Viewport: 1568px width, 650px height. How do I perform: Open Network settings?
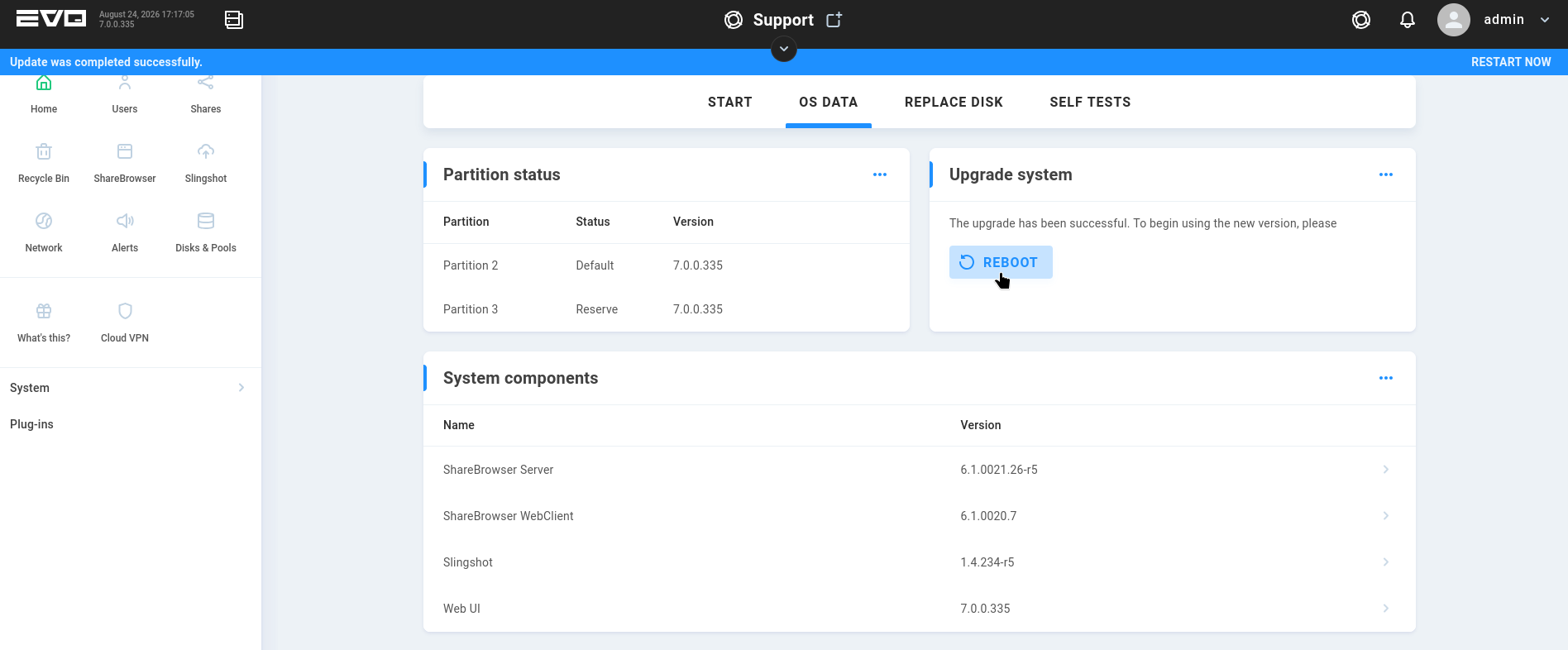pyautogui.click(x=44, y=232)
